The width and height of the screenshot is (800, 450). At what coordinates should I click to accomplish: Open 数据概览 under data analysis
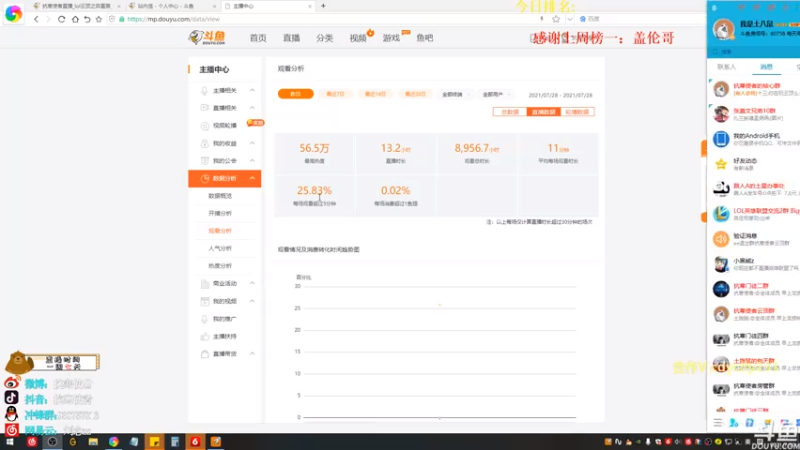[220, 196]
